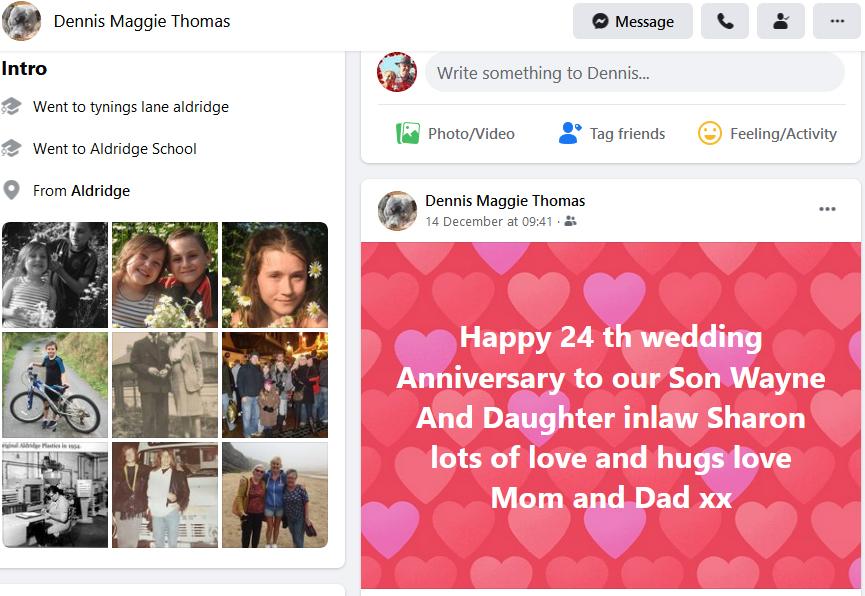The height and width of the screenshot is (596, 865).
Task: Click the Photo/Video option
Action: coord(456,133)
